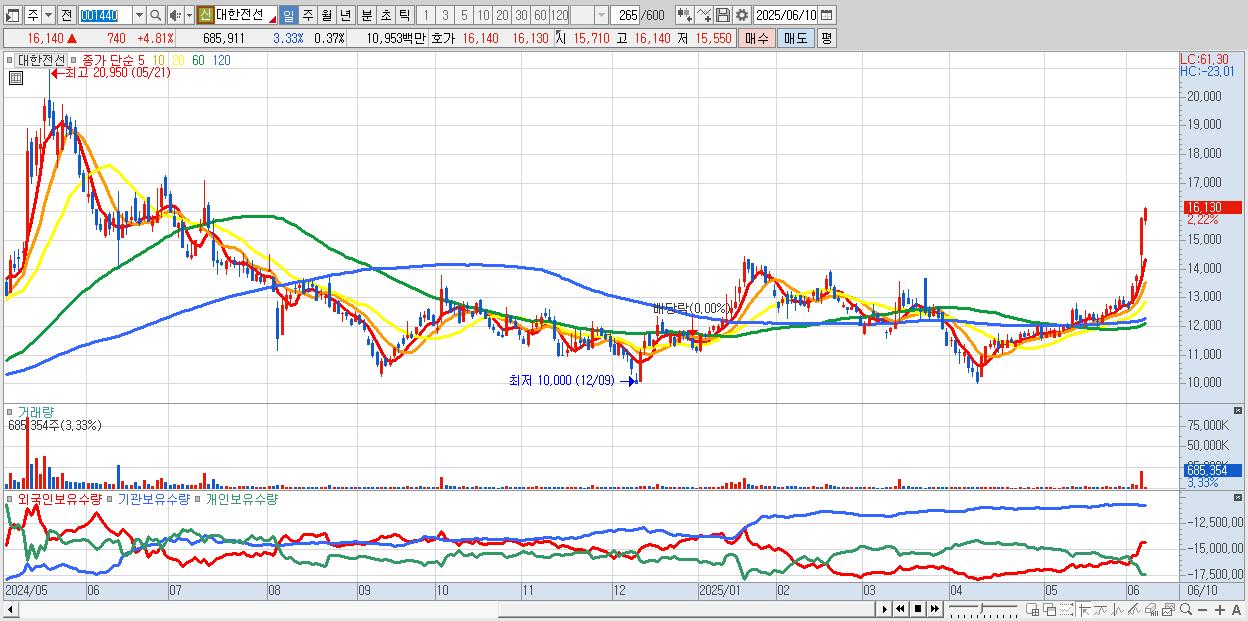Select the 년 yearly period
Viewport: 1248px width, 621px height.
345,15
